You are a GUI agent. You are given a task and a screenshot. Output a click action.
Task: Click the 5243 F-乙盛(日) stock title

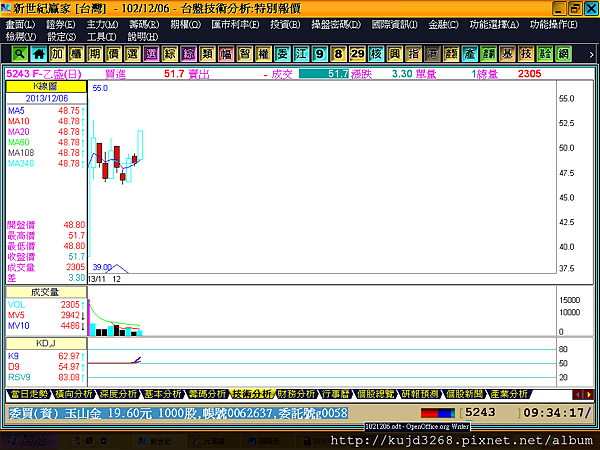point(44,73)
